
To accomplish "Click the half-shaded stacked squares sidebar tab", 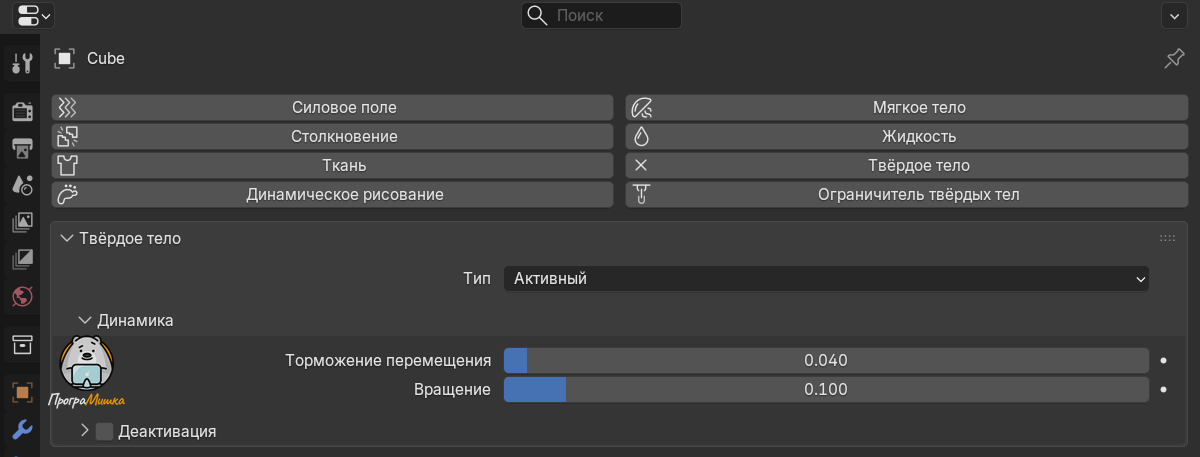I will click(22, 259).
